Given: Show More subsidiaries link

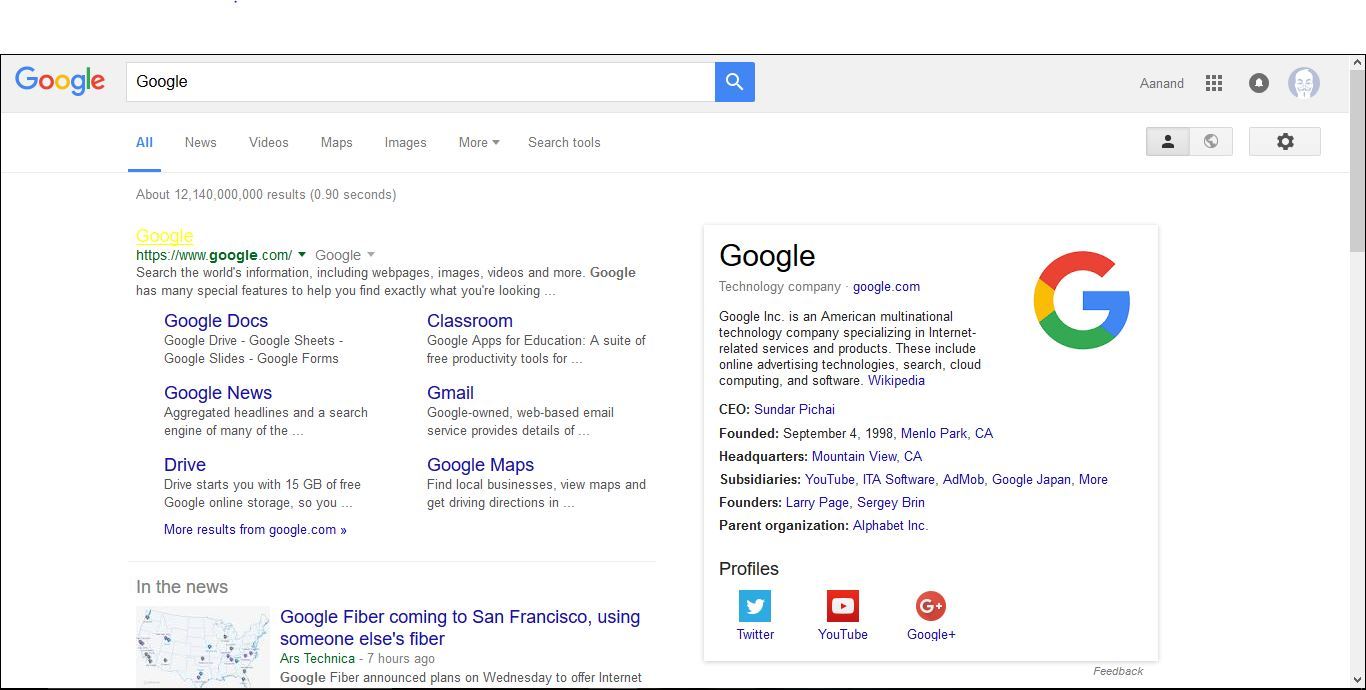Looking at the screenshot, I should (1093, 480).
